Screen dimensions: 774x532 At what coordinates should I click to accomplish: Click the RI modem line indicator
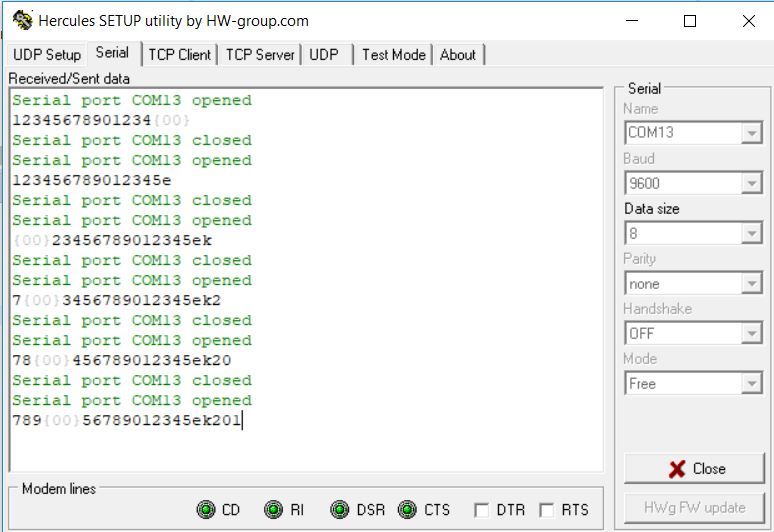[x=273, y=509]
